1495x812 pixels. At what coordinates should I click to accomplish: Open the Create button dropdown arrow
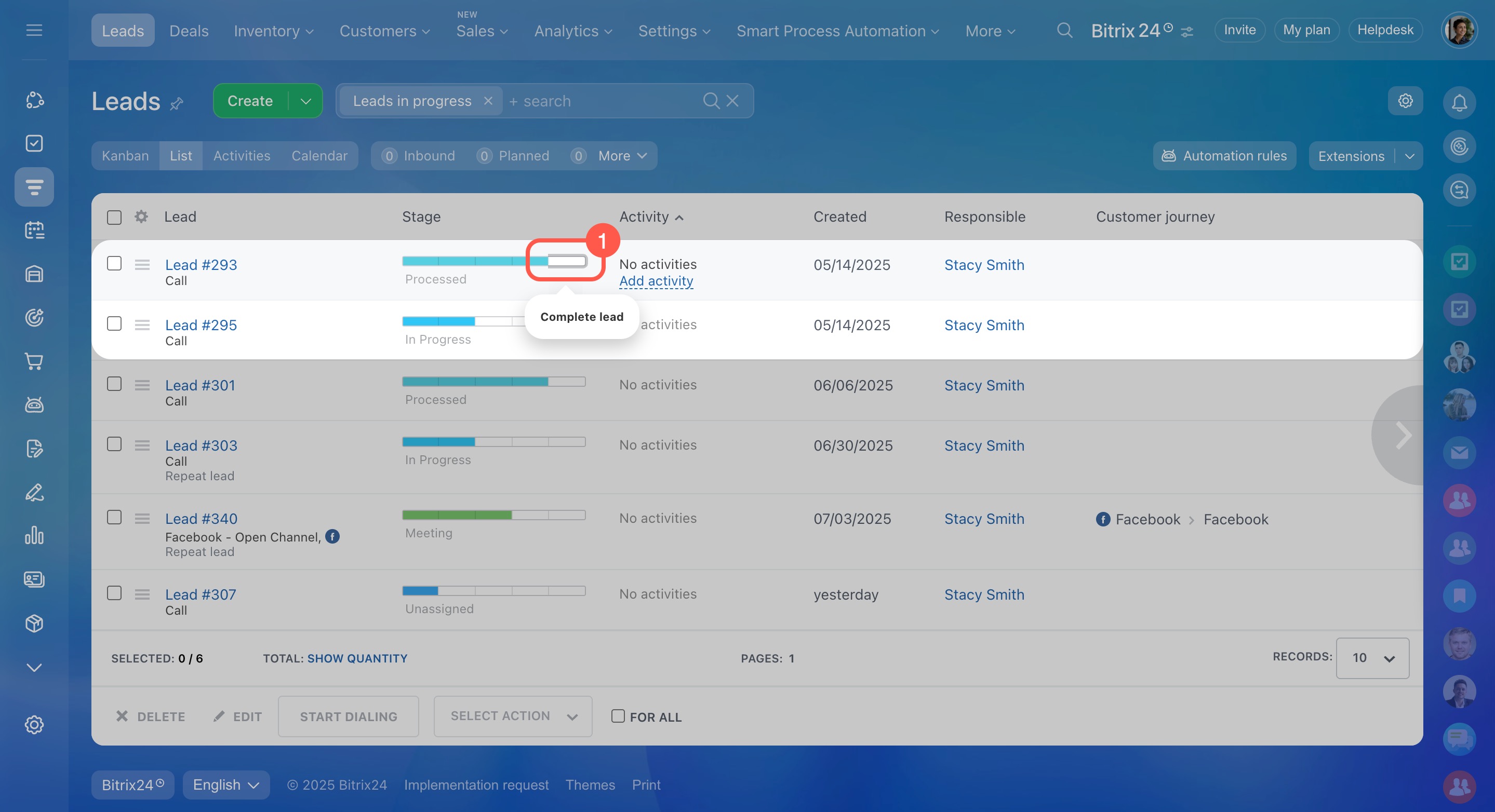tap(306, 101)
